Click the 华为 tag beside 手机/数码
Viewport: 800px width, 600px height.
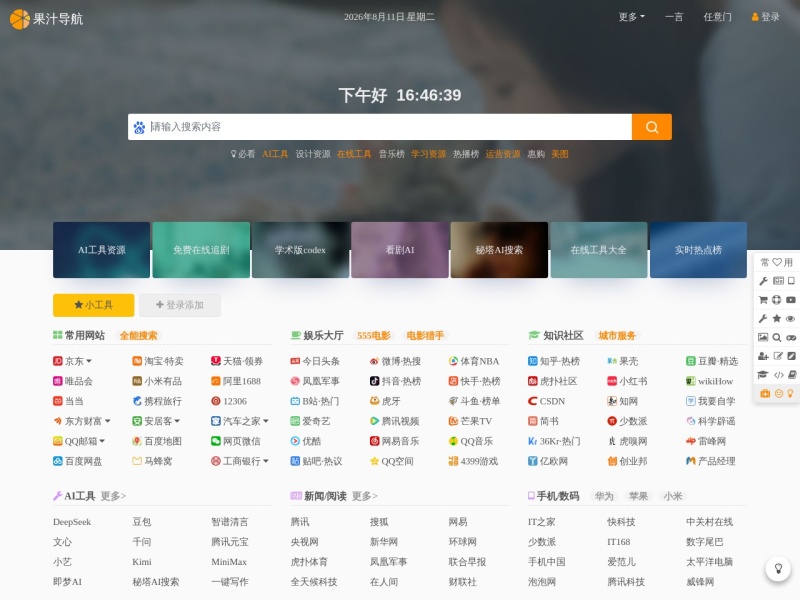tap(604, 496)
